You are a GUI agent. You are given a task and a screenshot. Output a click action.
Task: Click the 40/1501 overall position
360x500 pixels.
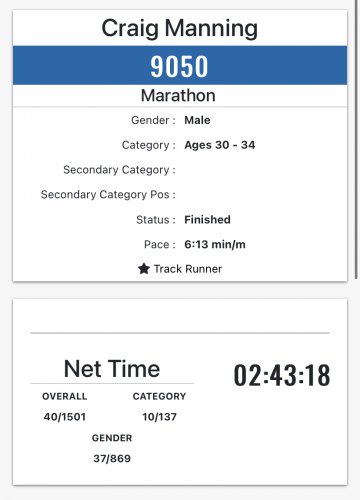(65, 417)
